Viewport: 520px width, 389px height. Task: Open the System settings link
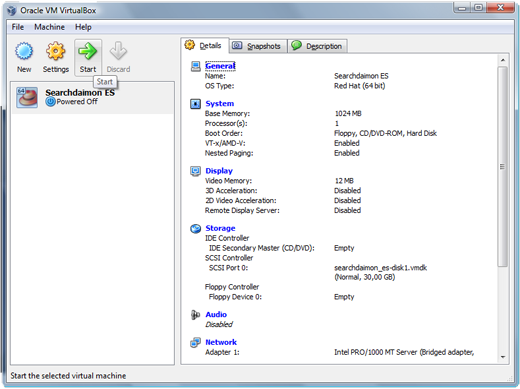[x=220, y=104]
